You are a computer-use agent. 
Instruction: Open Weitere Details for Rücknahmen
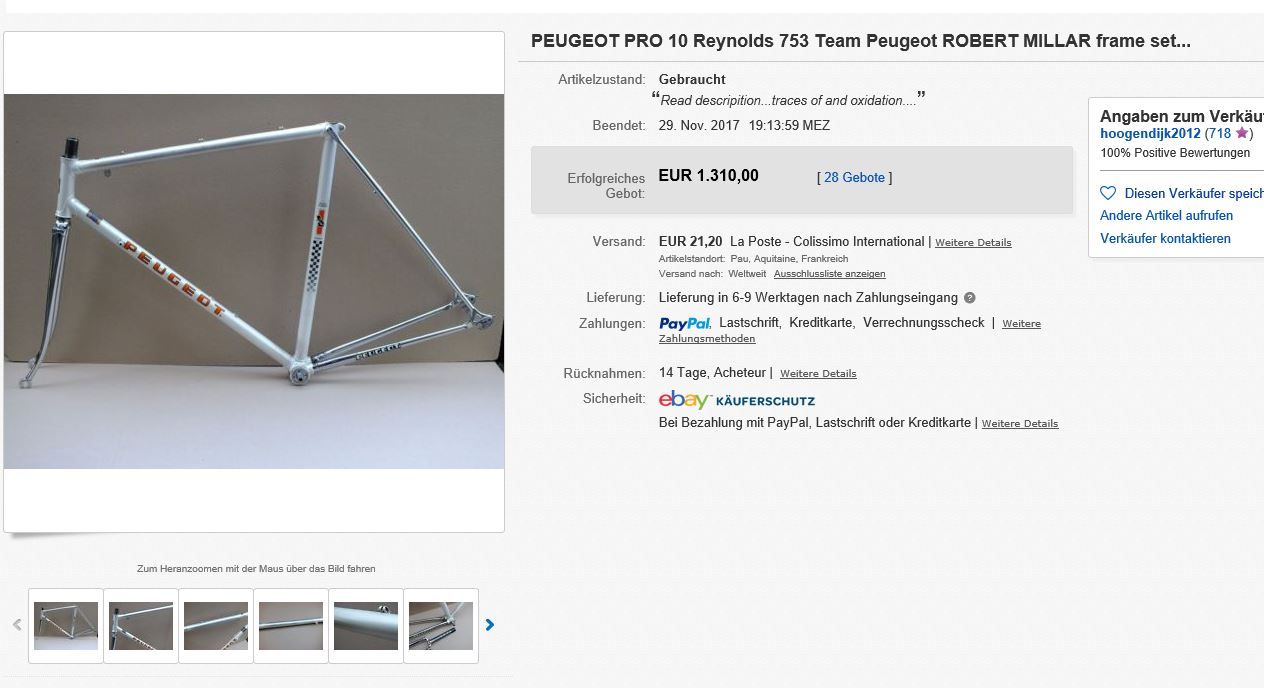pyautogui.click(x=818, y=374)
